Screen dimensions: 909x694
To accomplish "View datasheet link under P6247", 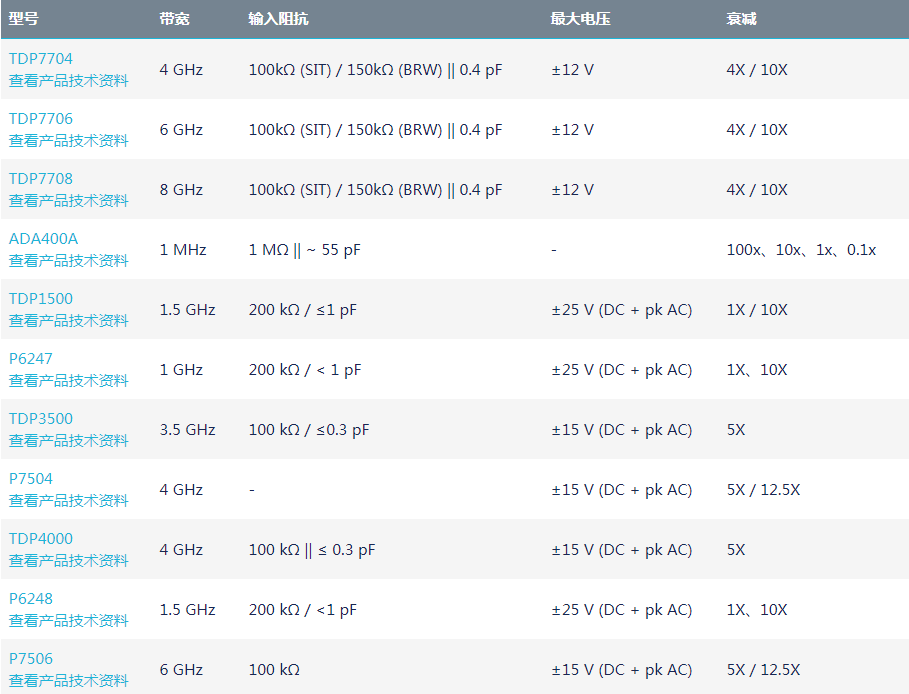I will tap(68, 380).
